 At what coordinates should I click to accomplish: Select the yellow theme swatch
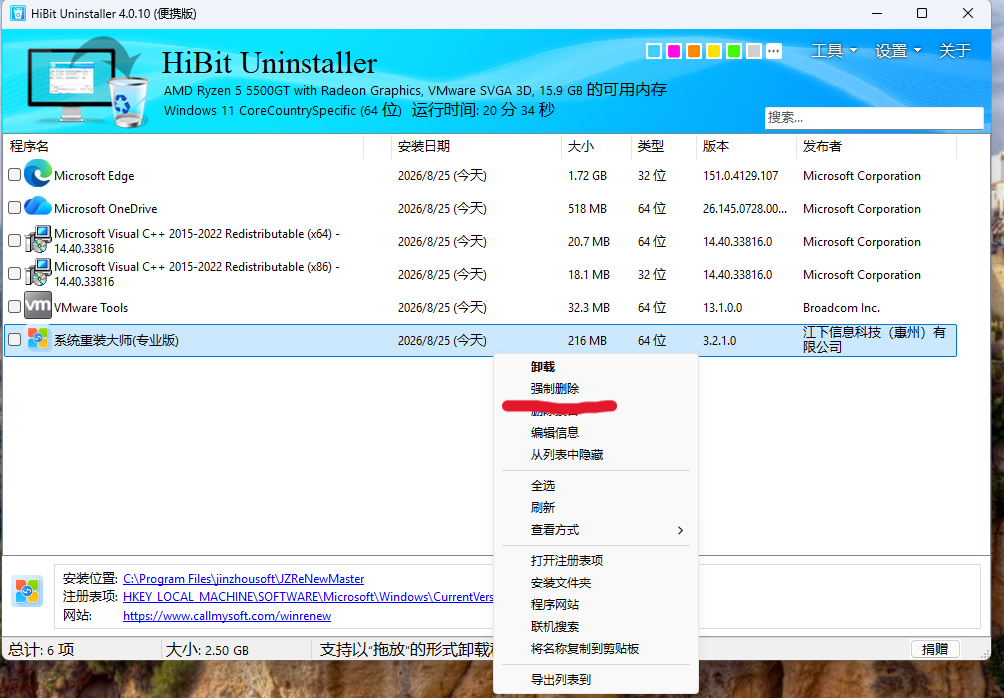pyautogui.click(x=714, y=51)
